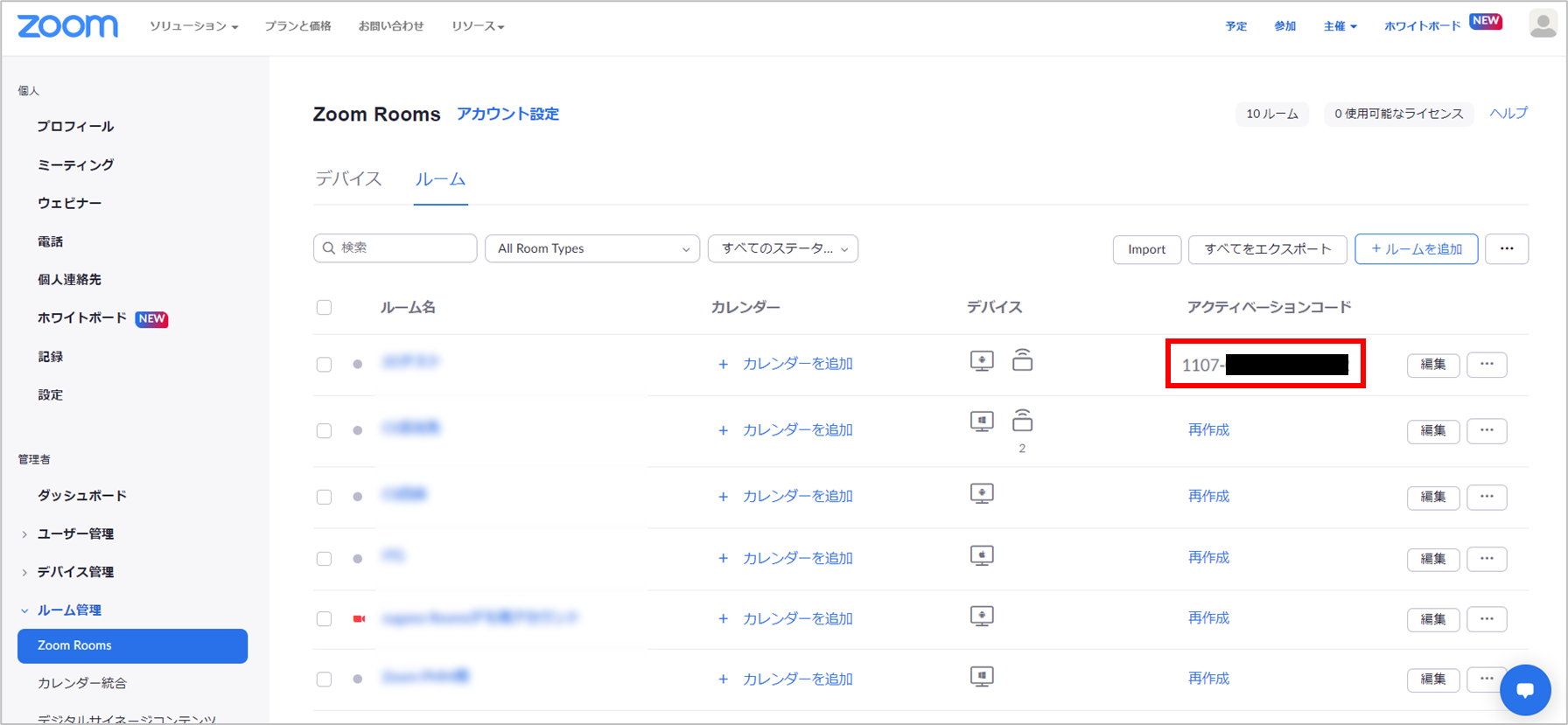Viewport: 1568px width, 725px height.
Task: Open more options for first room row
Action: [x=1487, y=364]
